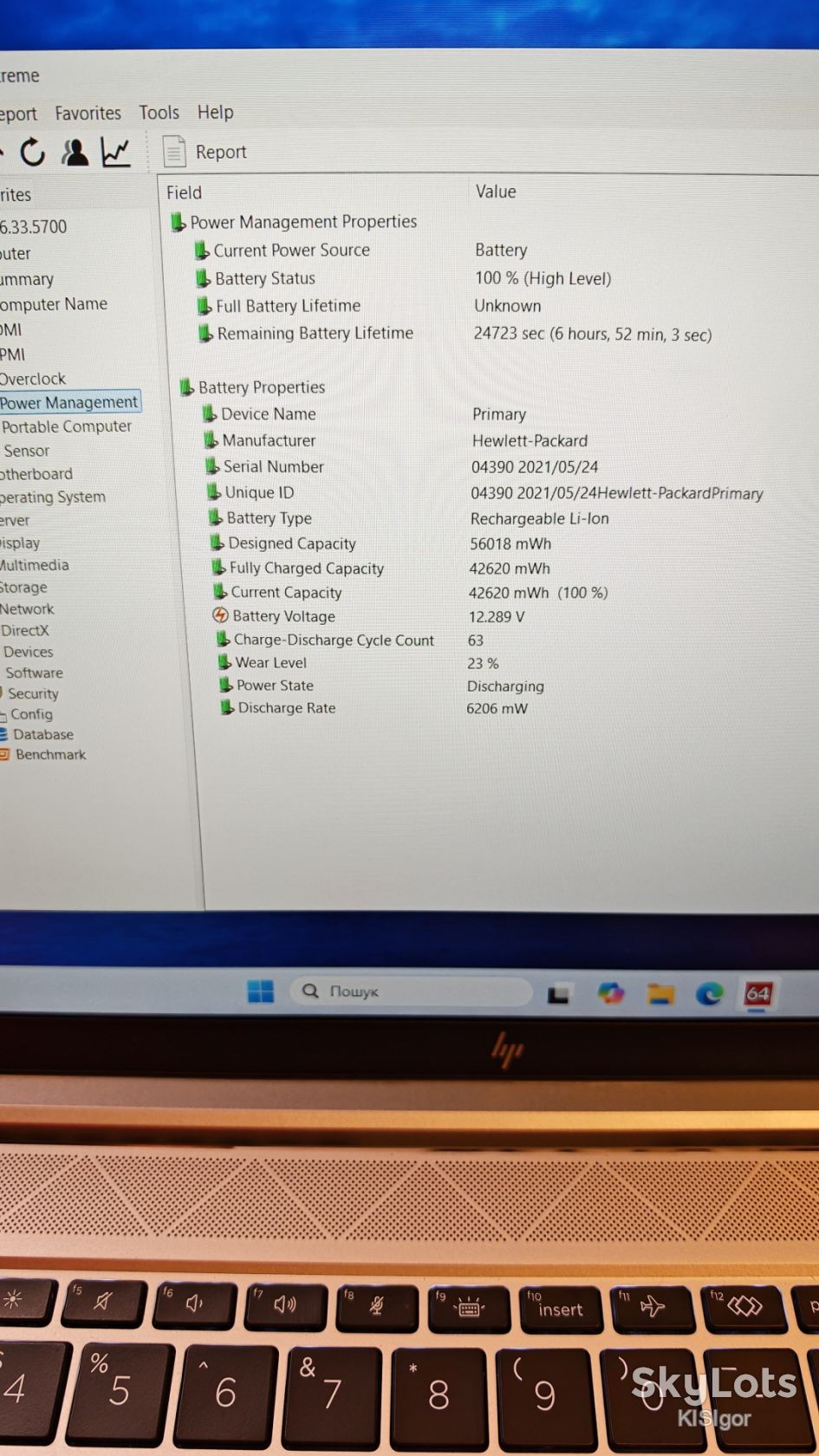Click Serial Number row icon
Screen dimensions: 819x1456
(x=212, y=466)
